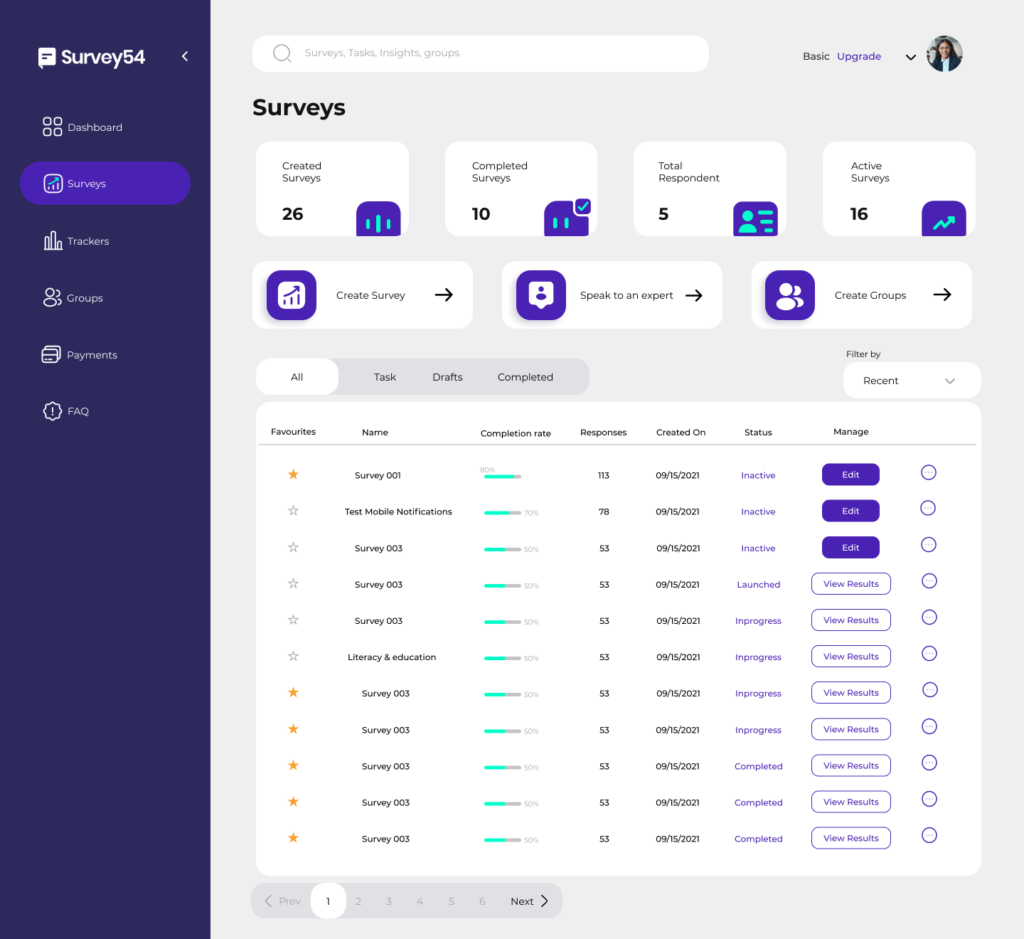Open the Dashboard grid icon in sidebar
1024x939 pixels.
(x=52, y=127)
